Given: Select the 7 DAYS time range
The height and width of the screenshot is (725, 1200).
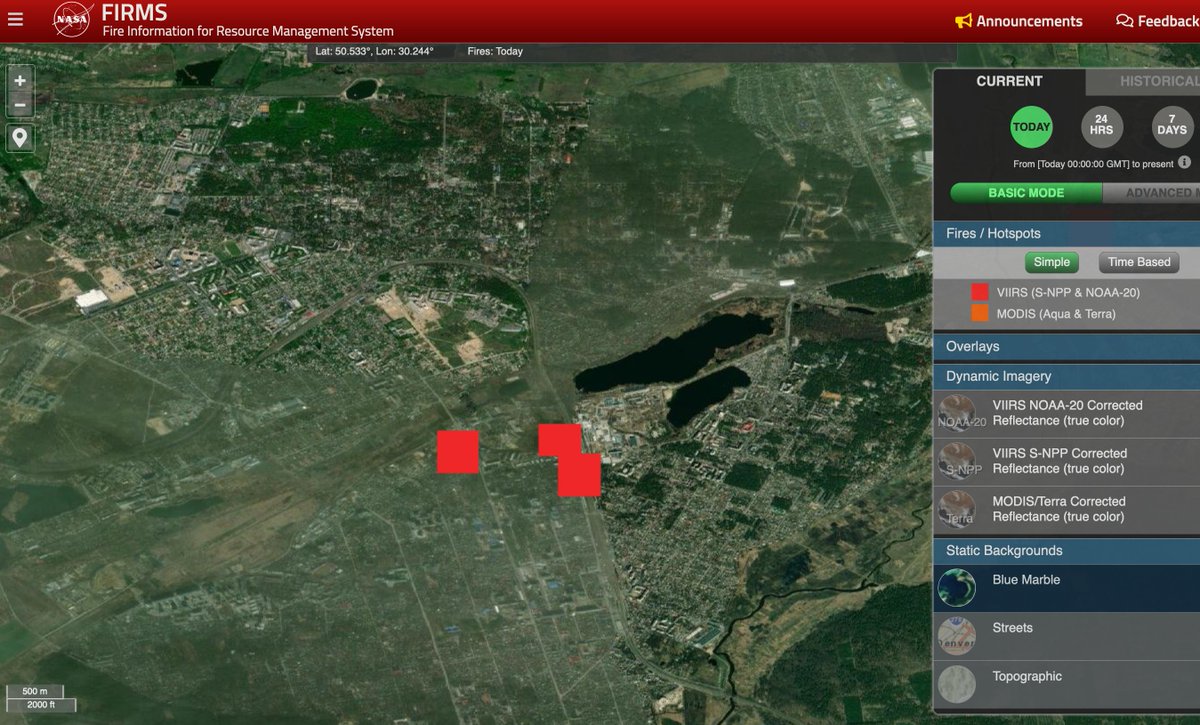Looking at the screenshot, I should pos(1172,127).
